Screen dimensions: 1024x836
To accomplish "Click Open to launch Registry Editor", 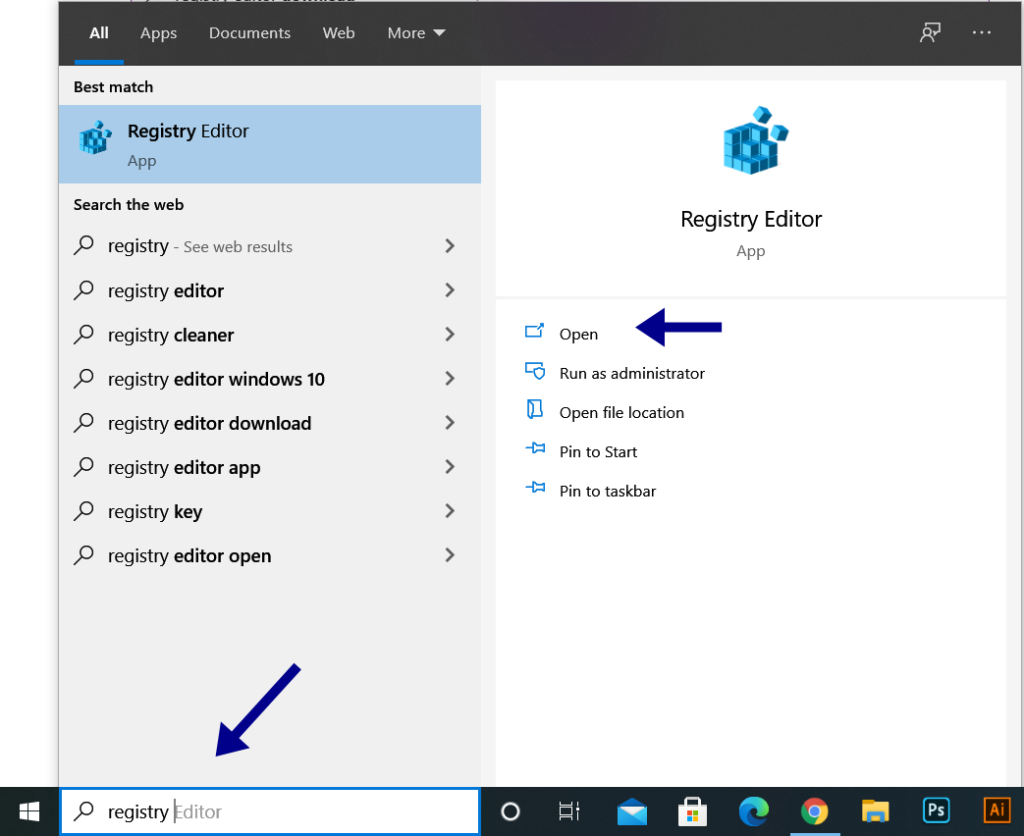I will [578, 334].
